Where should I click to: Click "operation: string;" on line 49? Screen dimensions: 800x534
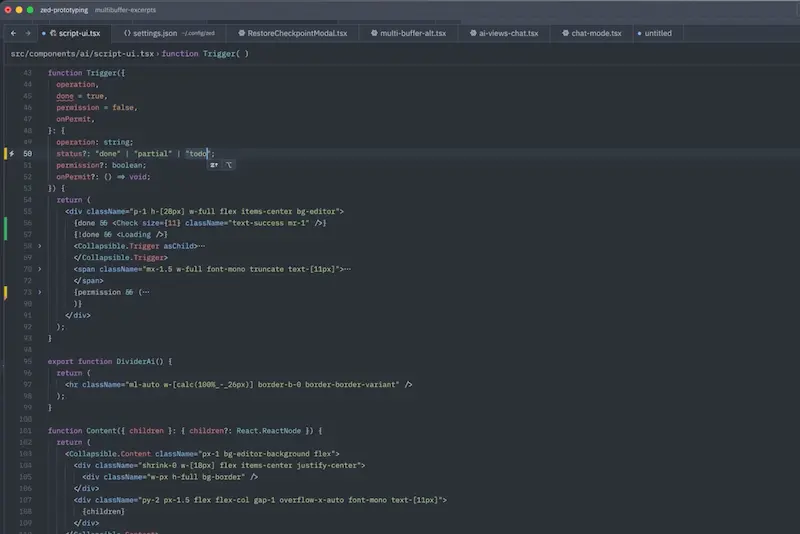tap(95, 142)
